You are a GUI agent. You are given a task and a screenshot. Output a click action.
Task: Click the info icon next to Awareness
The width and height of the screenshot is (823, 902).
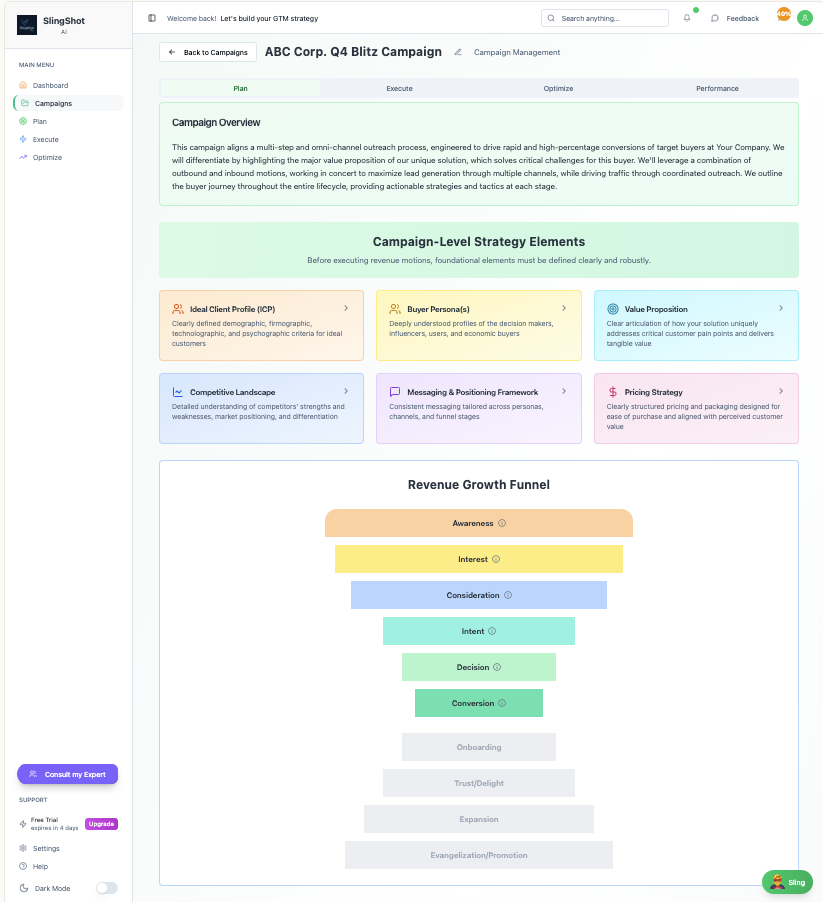click(502, 523)
